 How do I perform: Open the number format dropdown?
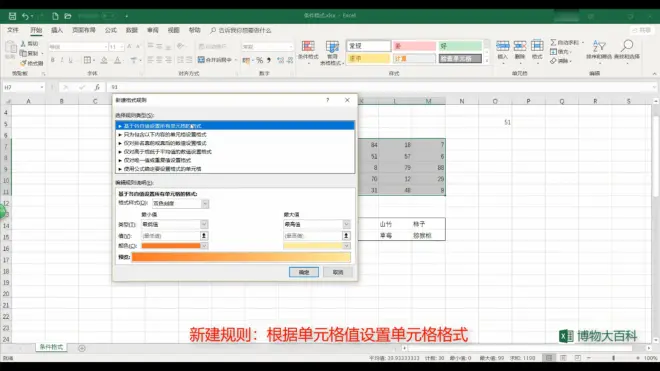click(x=291, y=47)
